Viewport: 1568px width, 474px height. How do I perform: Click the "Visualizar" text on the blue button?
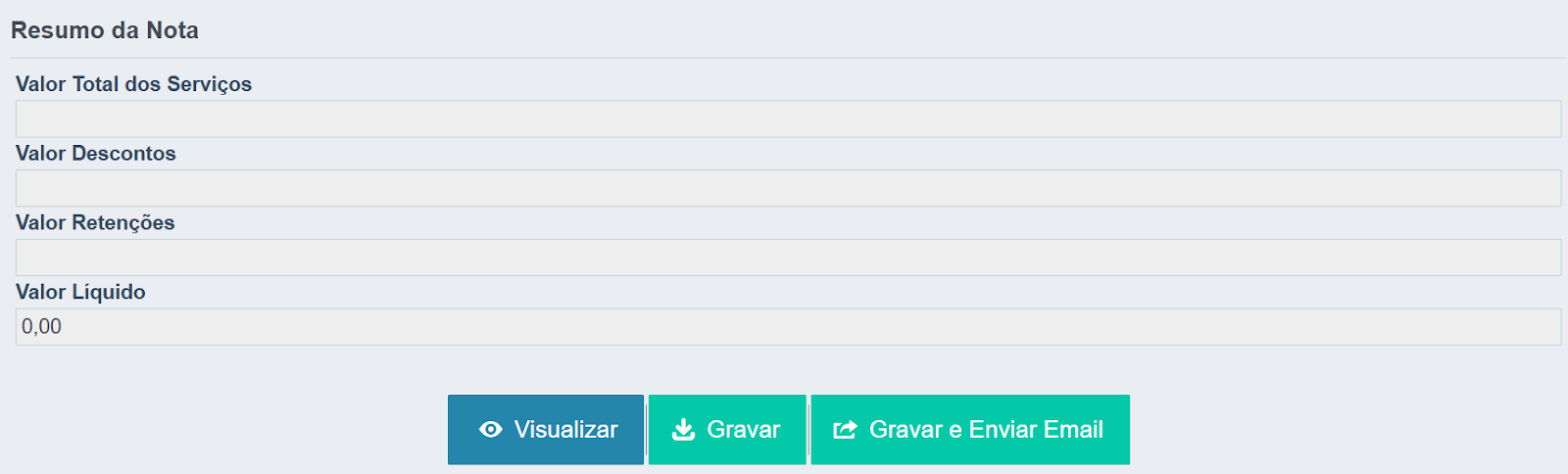coord(565,430)
